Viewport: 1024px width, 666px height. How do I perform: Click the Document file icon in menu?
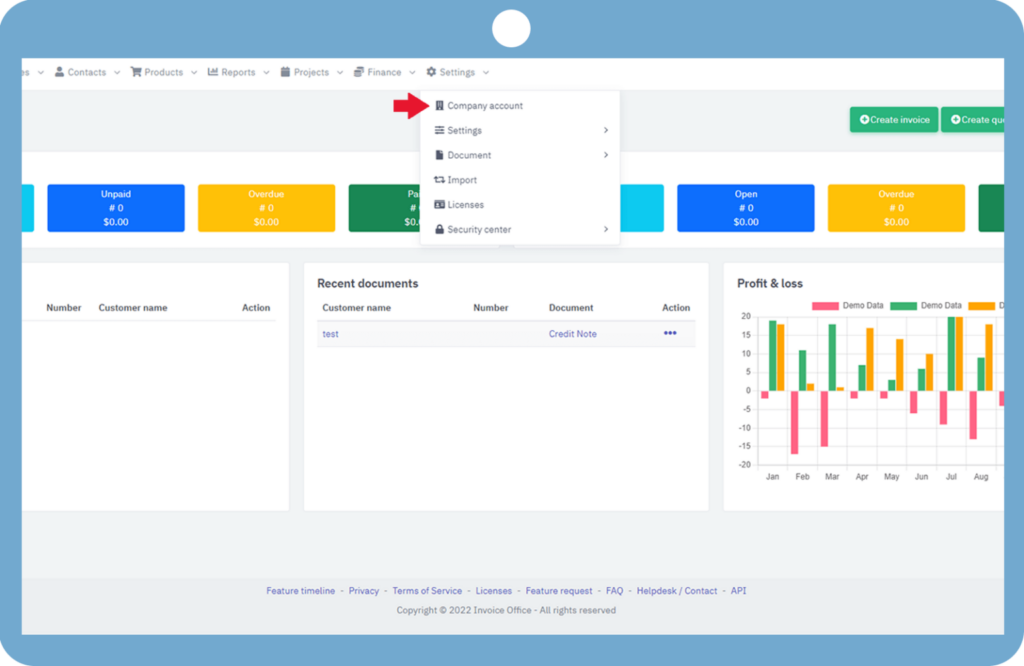(x=439, y=155)
